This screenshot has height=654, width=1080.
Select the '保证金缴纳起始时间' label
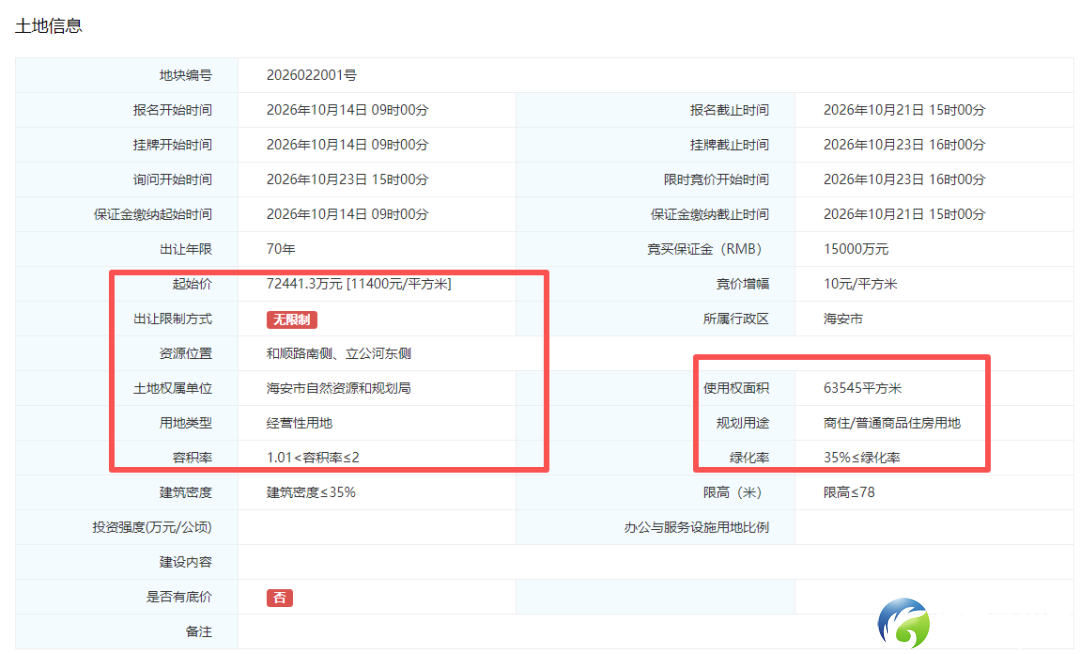(153, 215)
